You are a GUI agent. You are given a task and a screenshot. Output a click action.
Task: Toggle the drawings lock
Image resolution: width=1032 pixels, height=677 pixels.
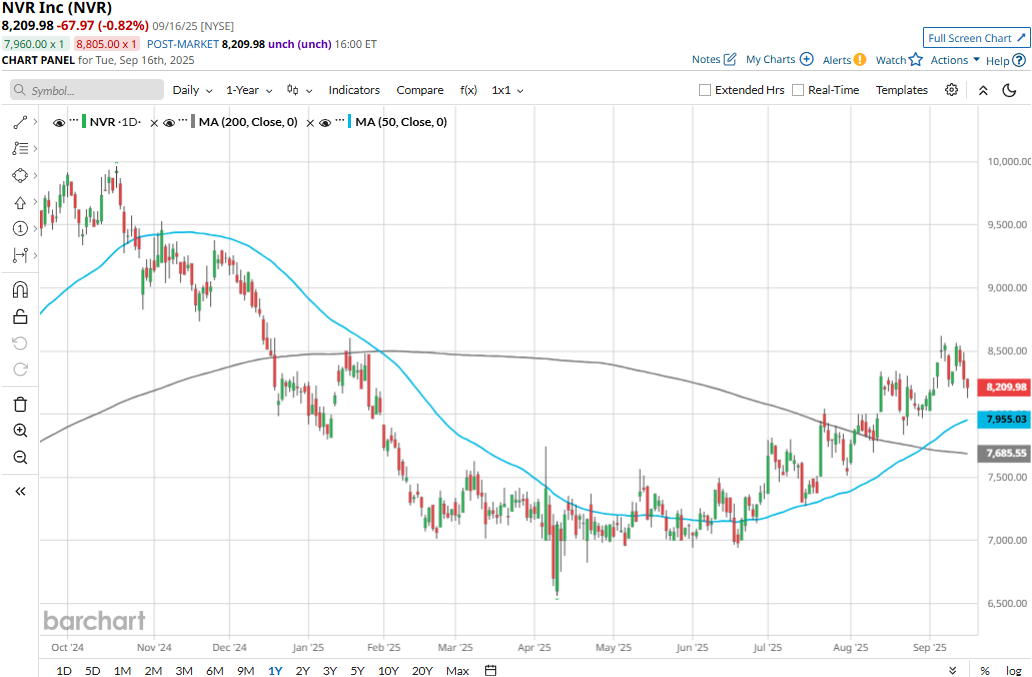pos(20,316)
